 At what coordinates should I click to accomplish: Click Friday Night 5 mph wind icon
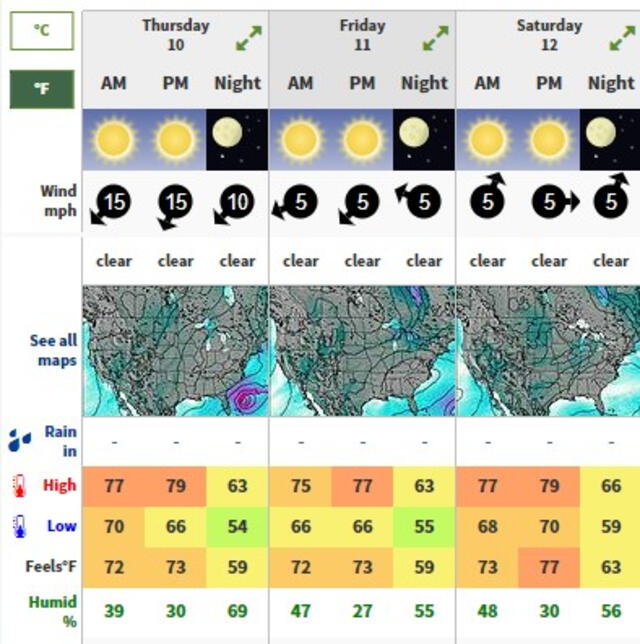point(419,199)
